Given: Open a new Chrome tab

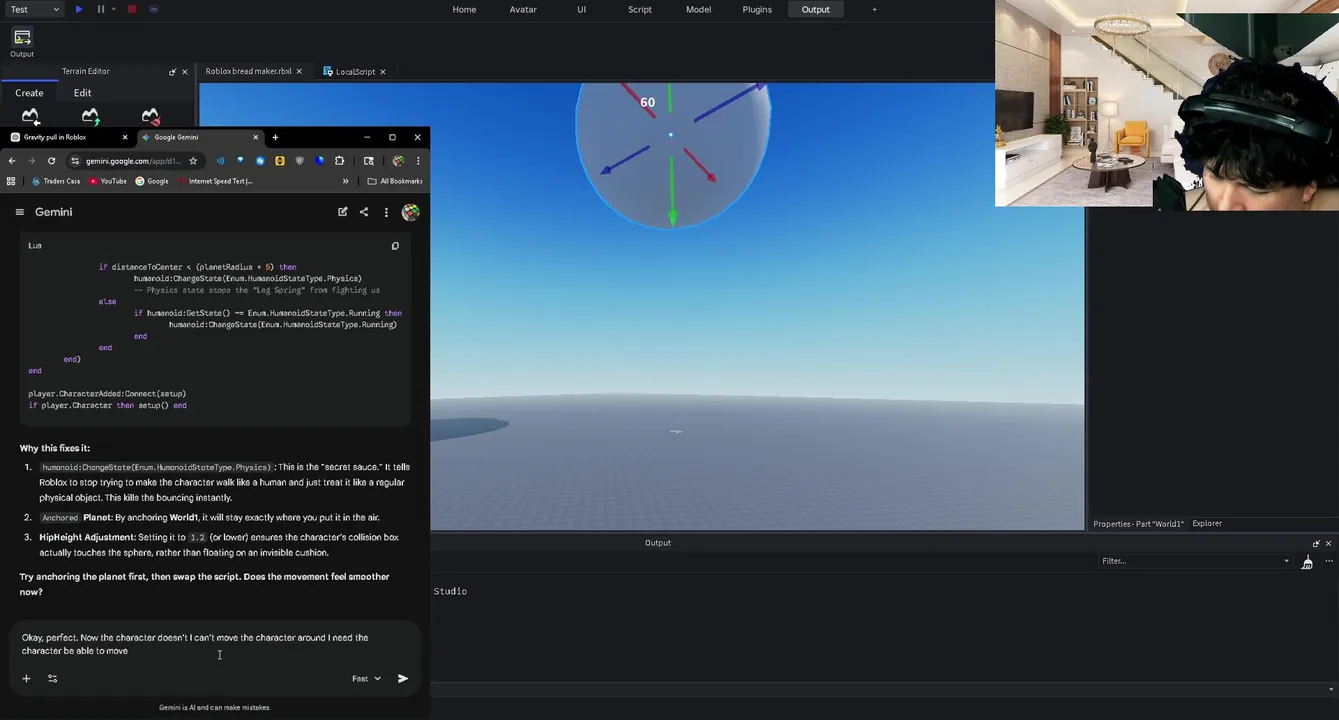Looking at the screenshot, I should click(275, 137).
